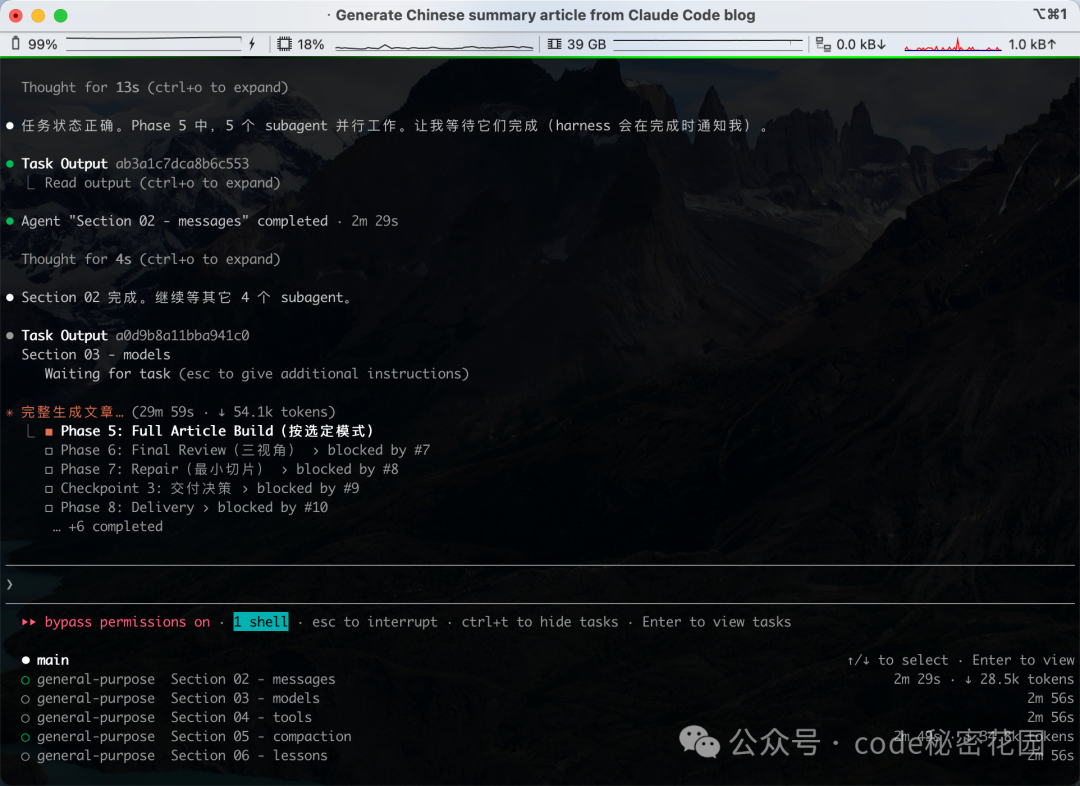1080x786 pixels.
Task: Click the CPU chip icon
Action: pyautogui.click(x=284, y=44)
